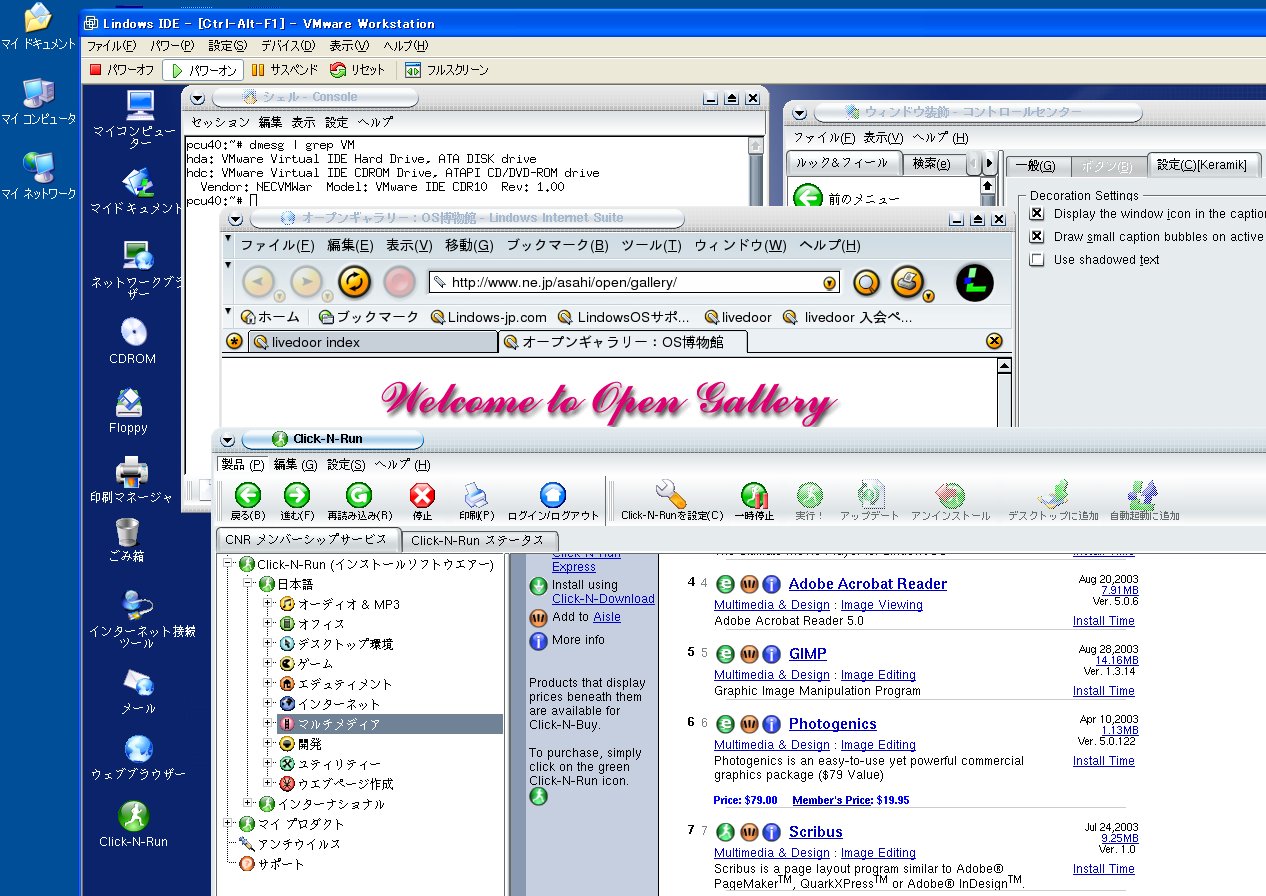Click the Click-N-Run icon next to GIMP
1266x896 pixels.
[725, 654]
